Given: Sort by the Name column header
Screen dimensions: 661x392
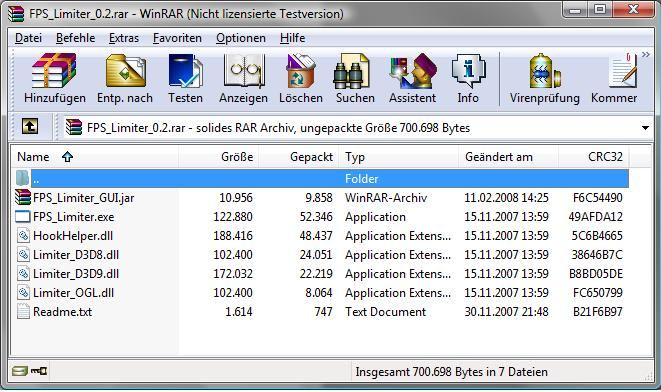Looking at the screenshot, I should click(94, 157).
